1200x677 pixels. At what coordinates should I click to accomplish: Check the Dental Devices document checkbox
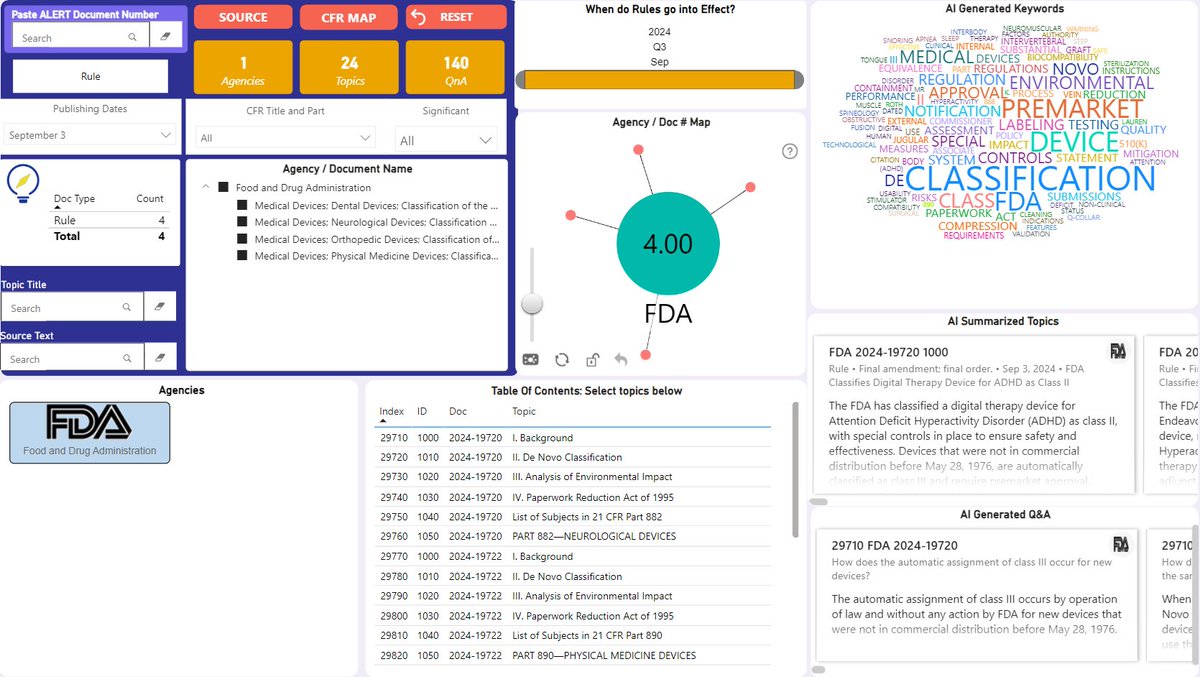[x=242, y=205]
